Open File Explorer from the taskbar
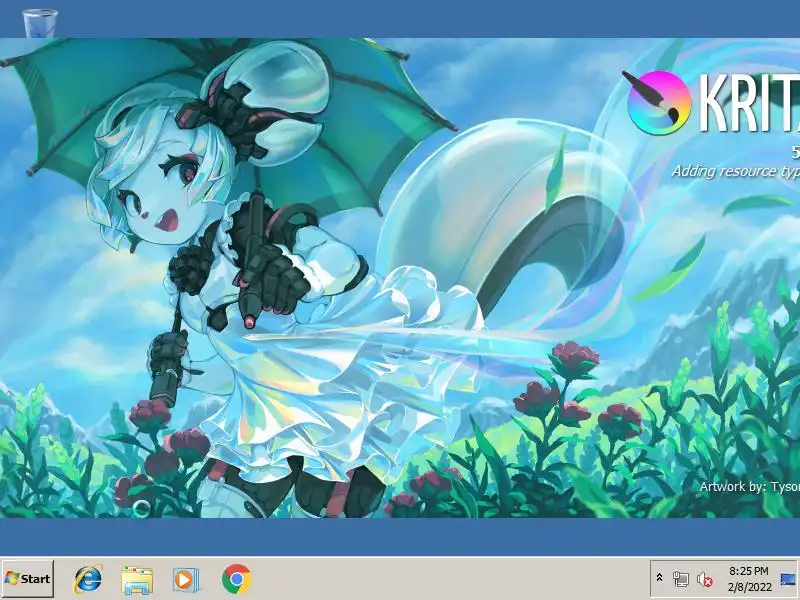Image resolution: width=800 pixels, height=600 pixels. tap(137, 580)
